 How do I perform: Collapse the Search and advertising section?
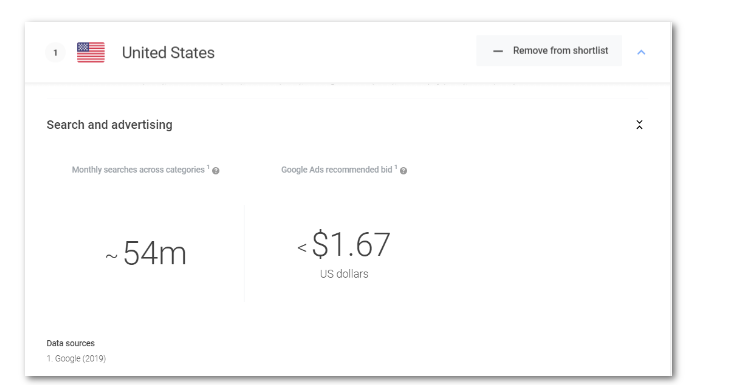point(639,125)
